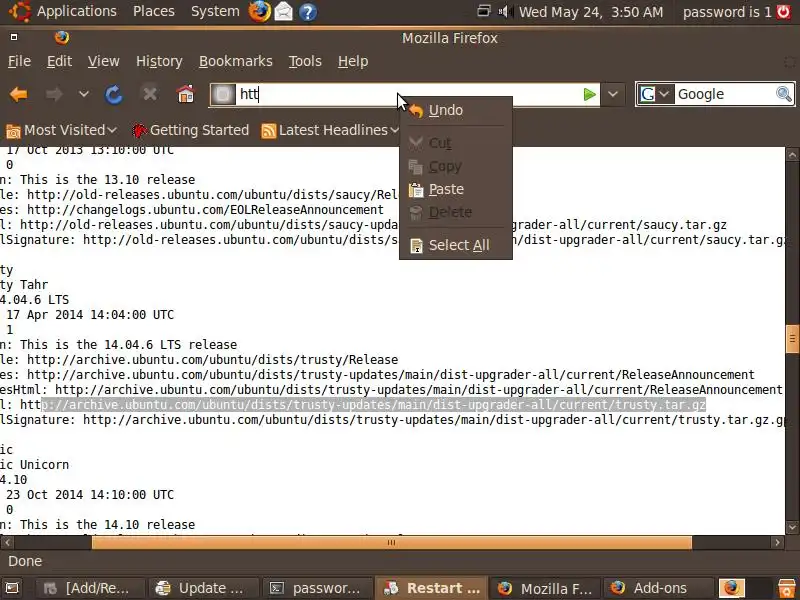Click the horizontal scrollbar thumb
This screenshot has width=800, height=600.
pos(391,542)
